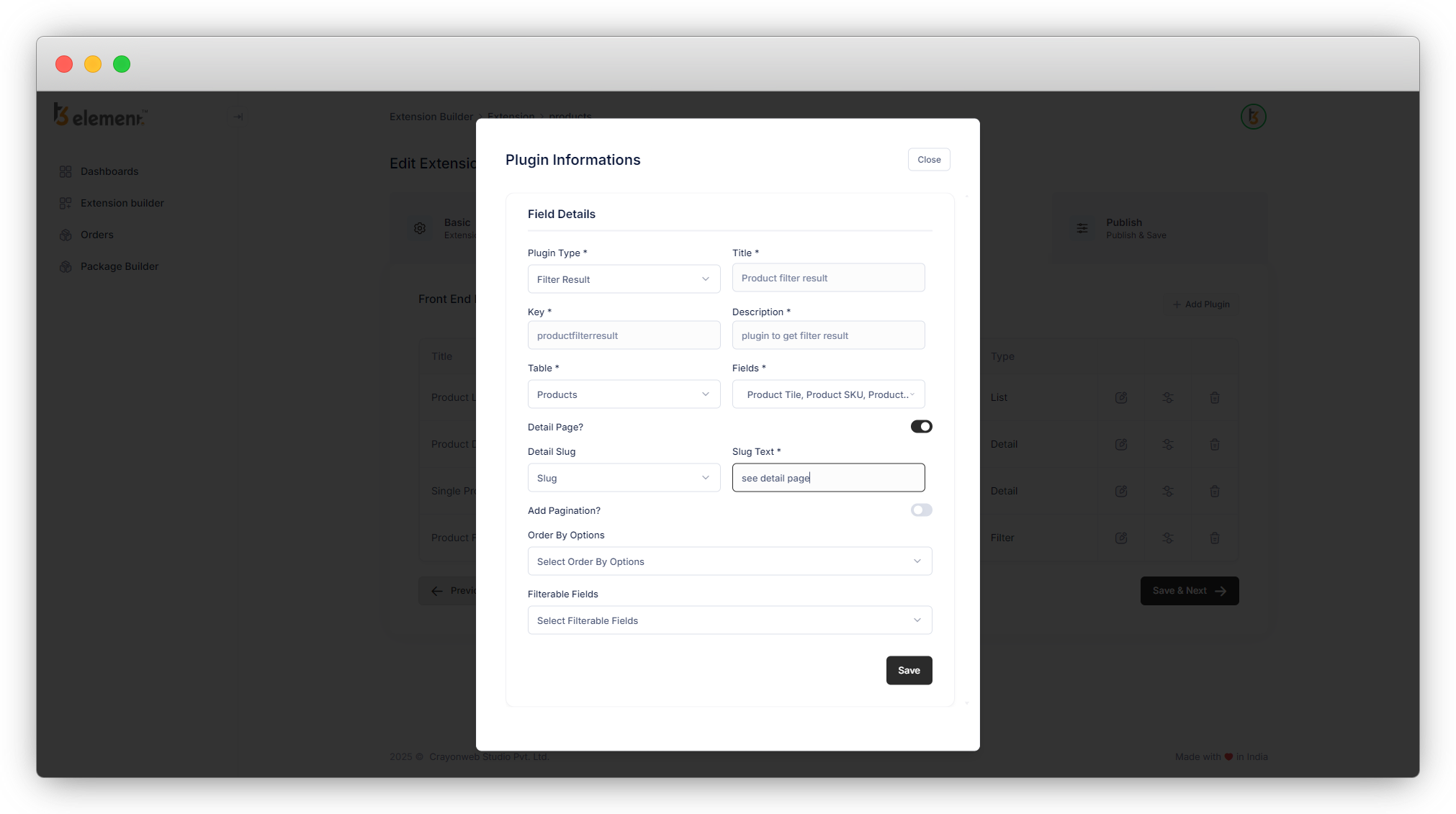Open Orders in the sidebar

tap(97, 235)
